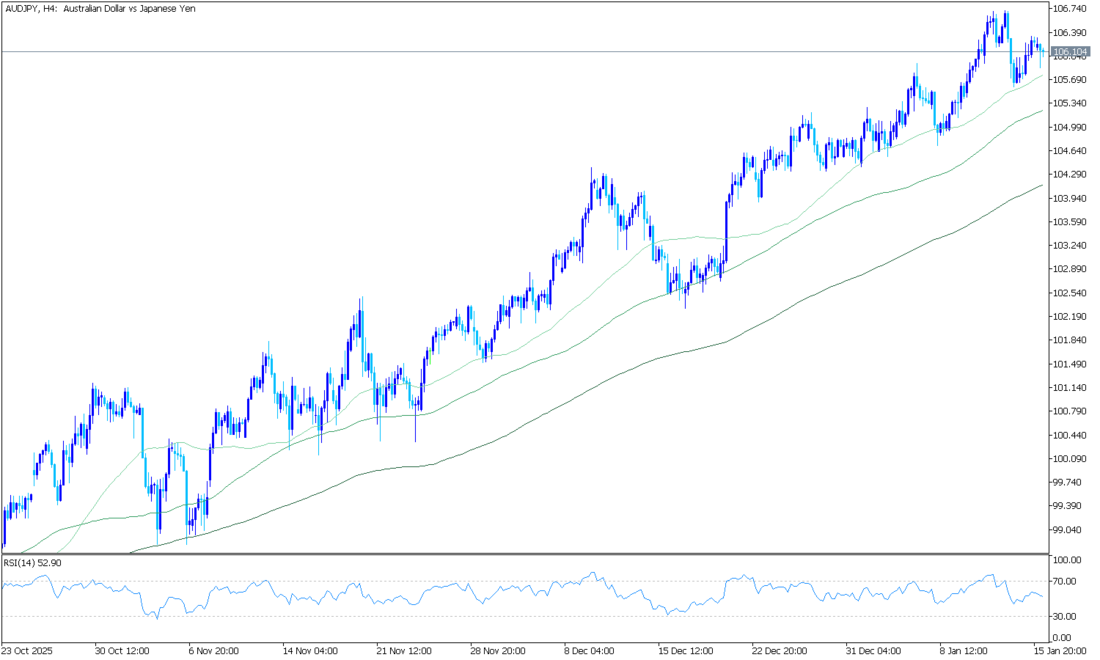The width and height of the screenshot is (1100, 660).
Task: Select the 8 Dec 04:00 time label
Action: coord(590,648)
